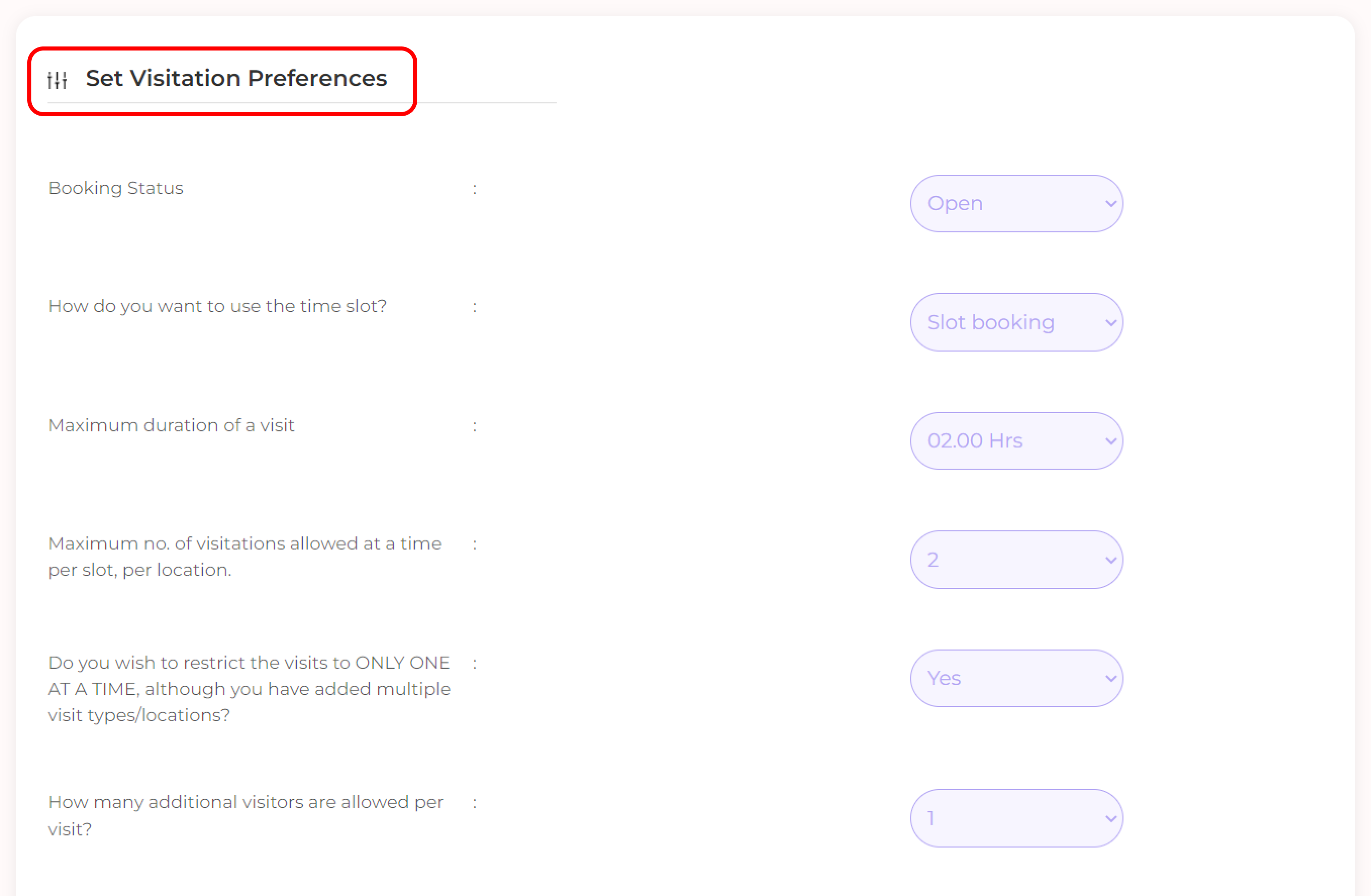Click the chevron arrow in 02.00 Hrs dropdown
The width and height of the screenshot is (1371, 896).
tap(1111, 441)
